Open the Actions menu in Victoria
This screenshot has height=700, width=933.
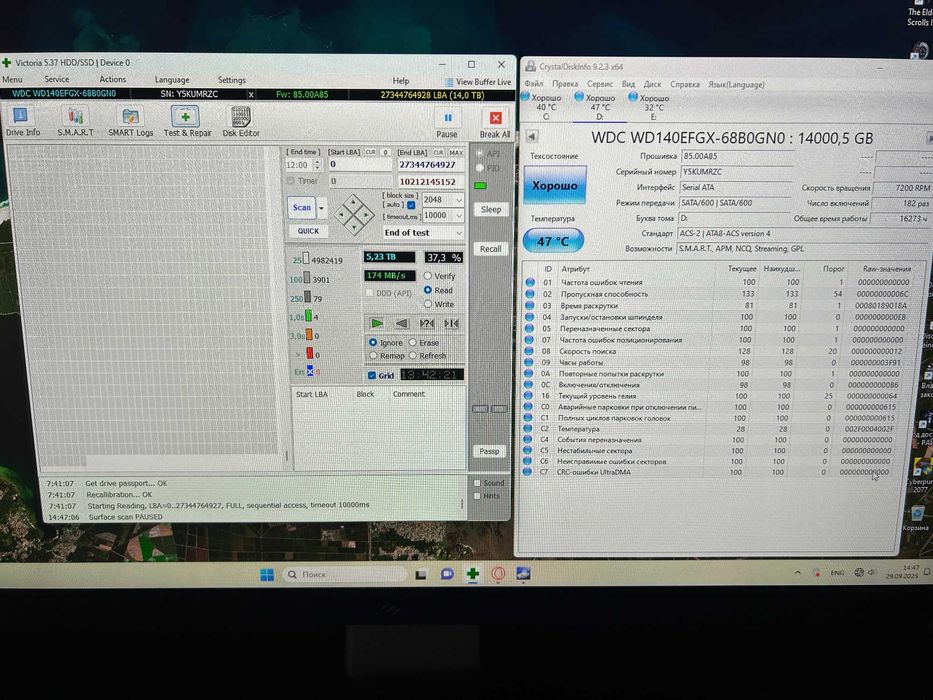tap(112, 79)
